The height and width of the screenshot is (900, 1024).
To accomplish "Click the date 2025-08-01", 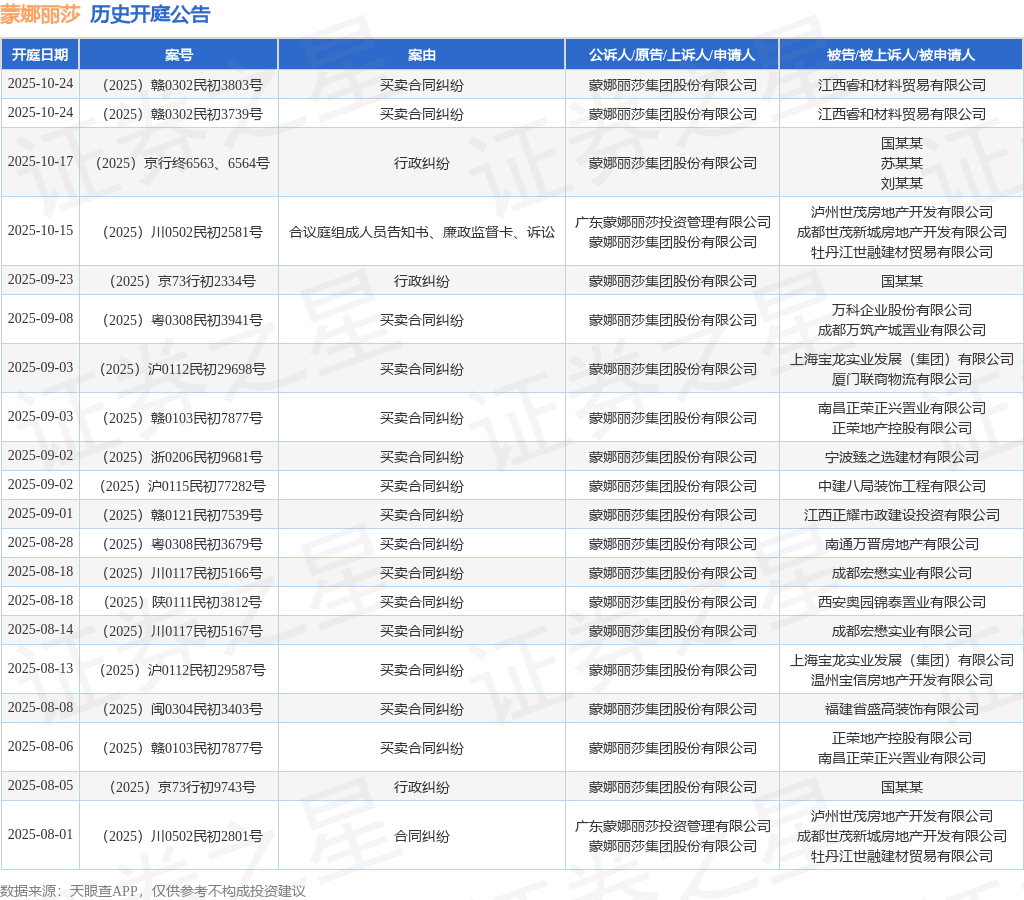I will click(40, 834).
